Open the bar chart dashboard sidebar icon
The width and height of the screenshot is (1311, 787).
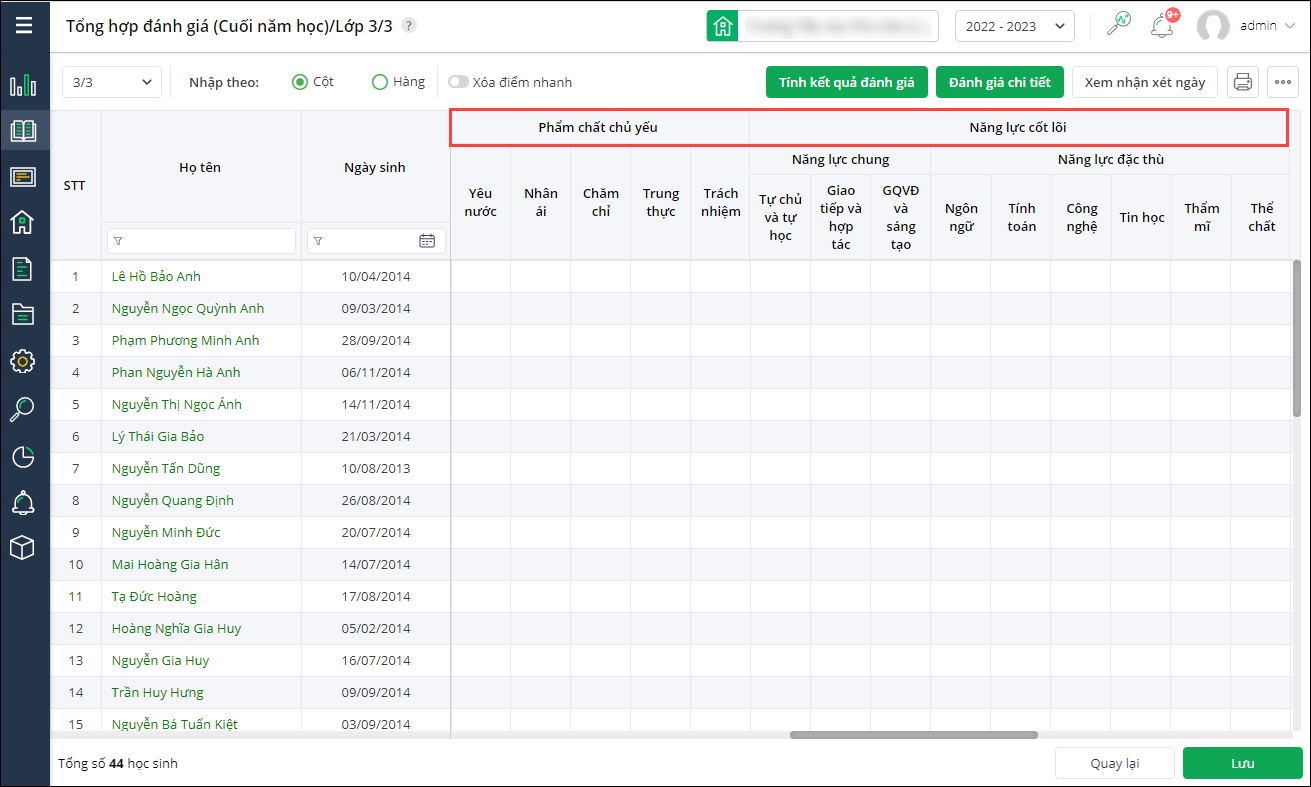tap(23, 85)
